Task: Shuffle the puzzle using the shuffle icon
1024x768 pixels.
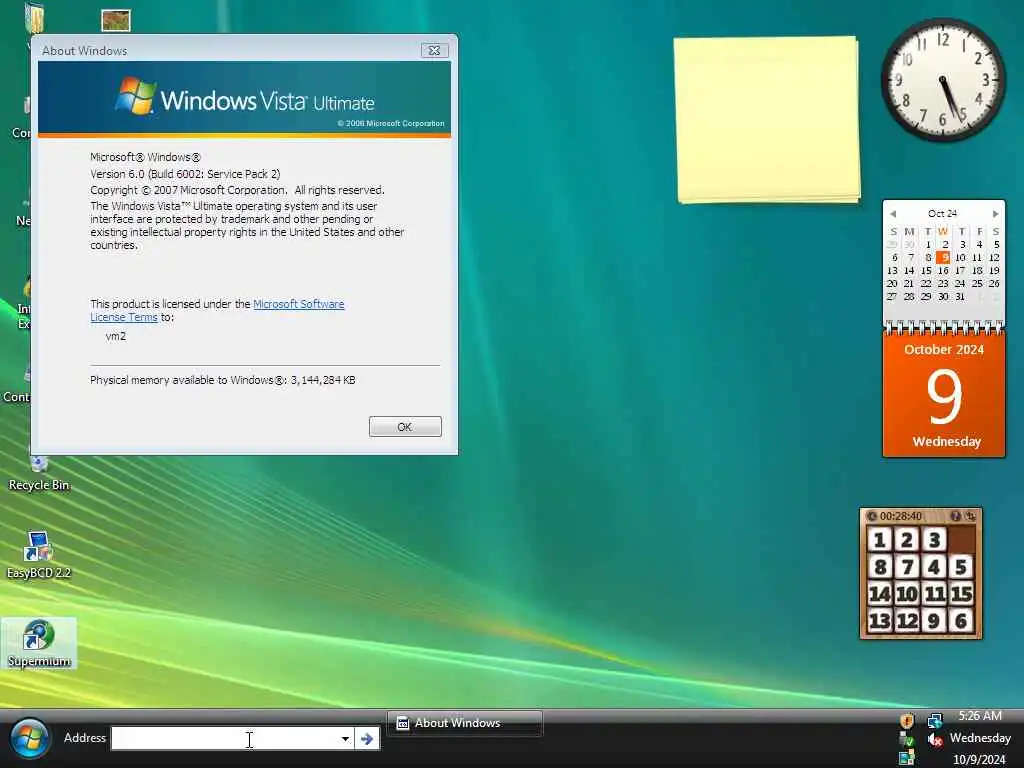Action: click(x=970, y=516)
